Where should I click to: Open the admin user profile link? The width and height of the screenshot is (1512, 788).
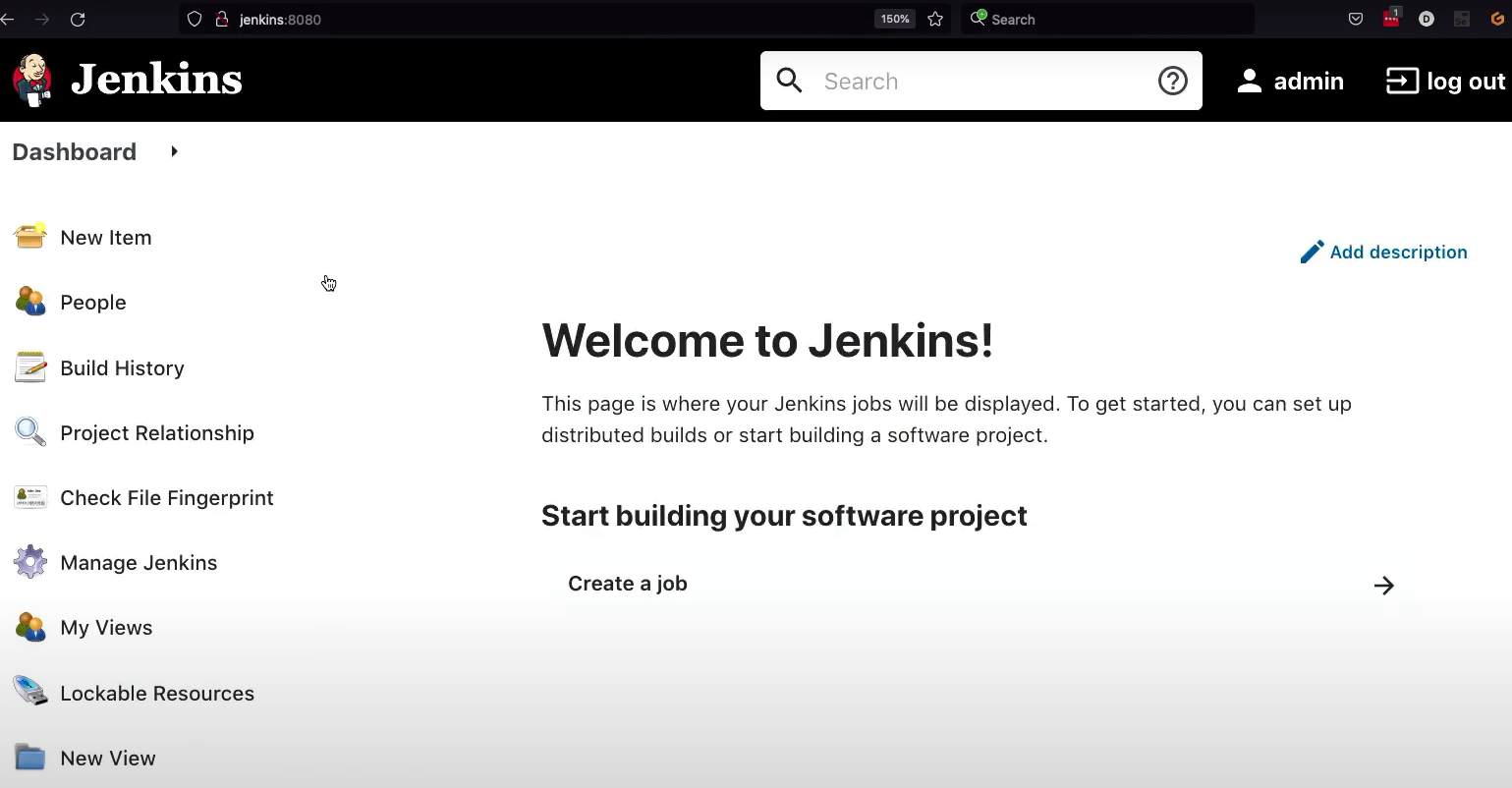pyautogui.click(x=1309, y=82)
